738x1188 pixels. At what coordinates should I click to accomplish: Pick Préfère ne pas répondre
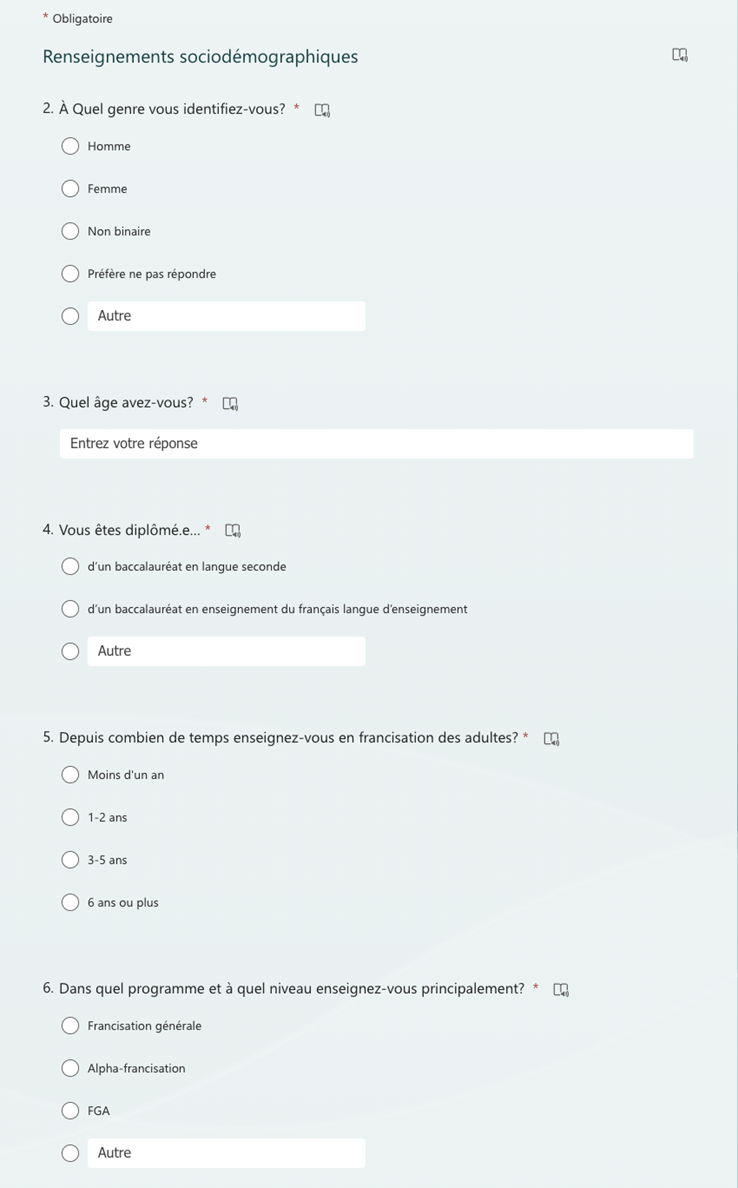(x=70, y=274)
